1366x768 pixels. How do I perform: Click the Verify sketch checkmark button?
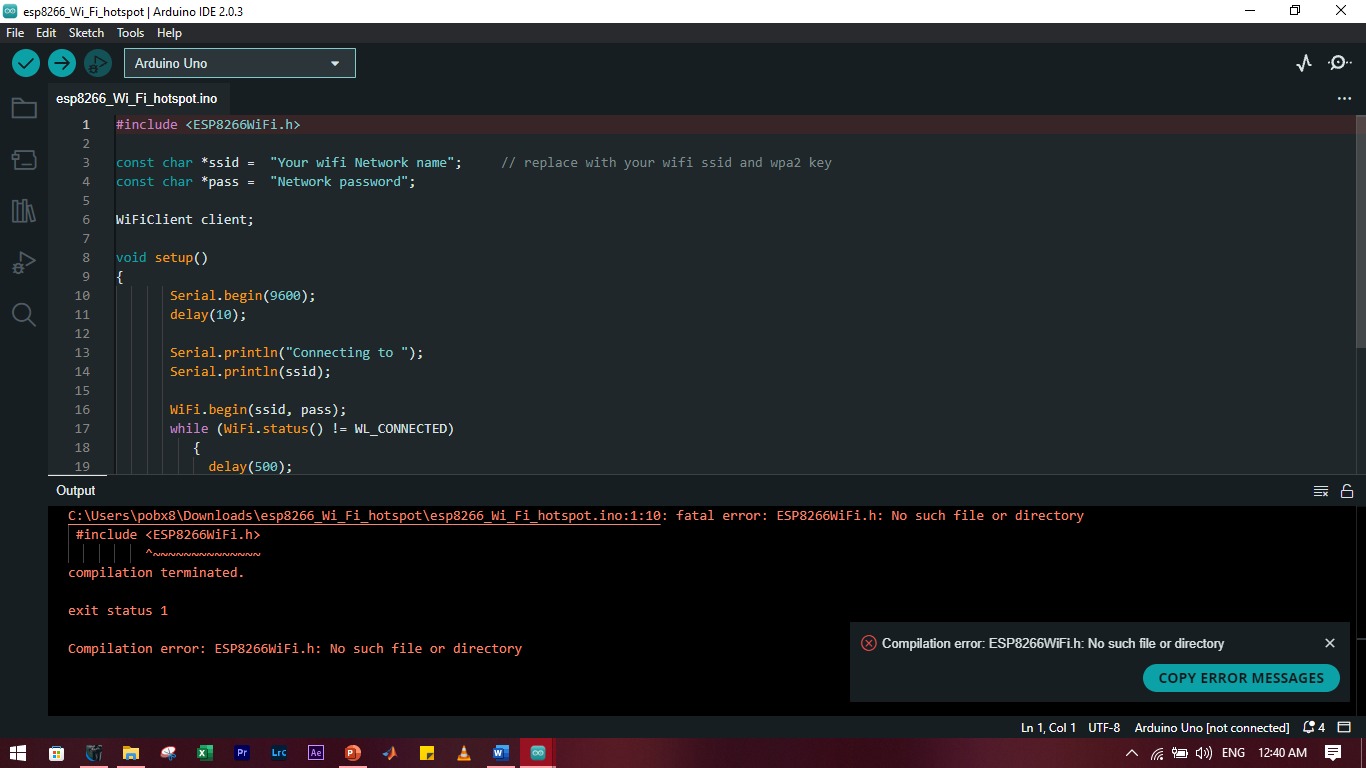(26, 63)
